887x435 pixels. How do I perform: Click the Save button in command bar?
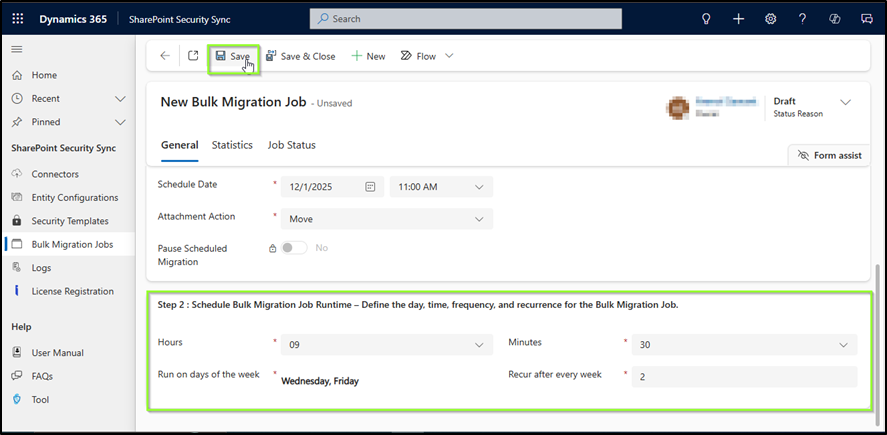pos(232,57)
